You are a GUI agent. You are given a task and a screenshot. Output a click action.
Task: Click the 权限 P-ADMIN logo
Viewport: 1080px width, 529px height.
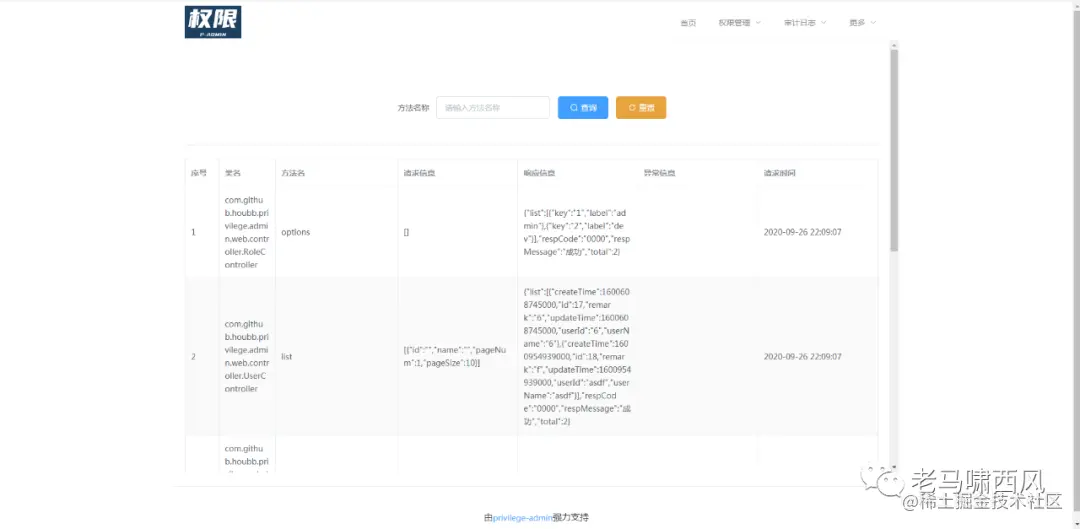(213, 22)
